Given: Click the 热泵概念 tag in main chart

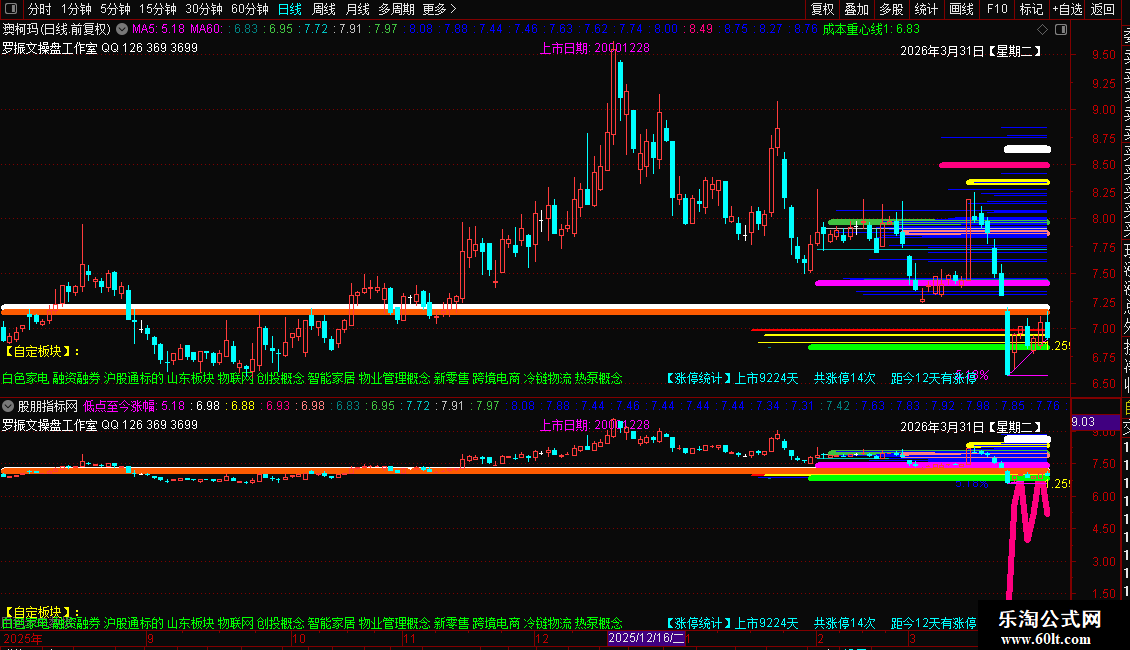Looking at the screenshot, I should [598, 378].
